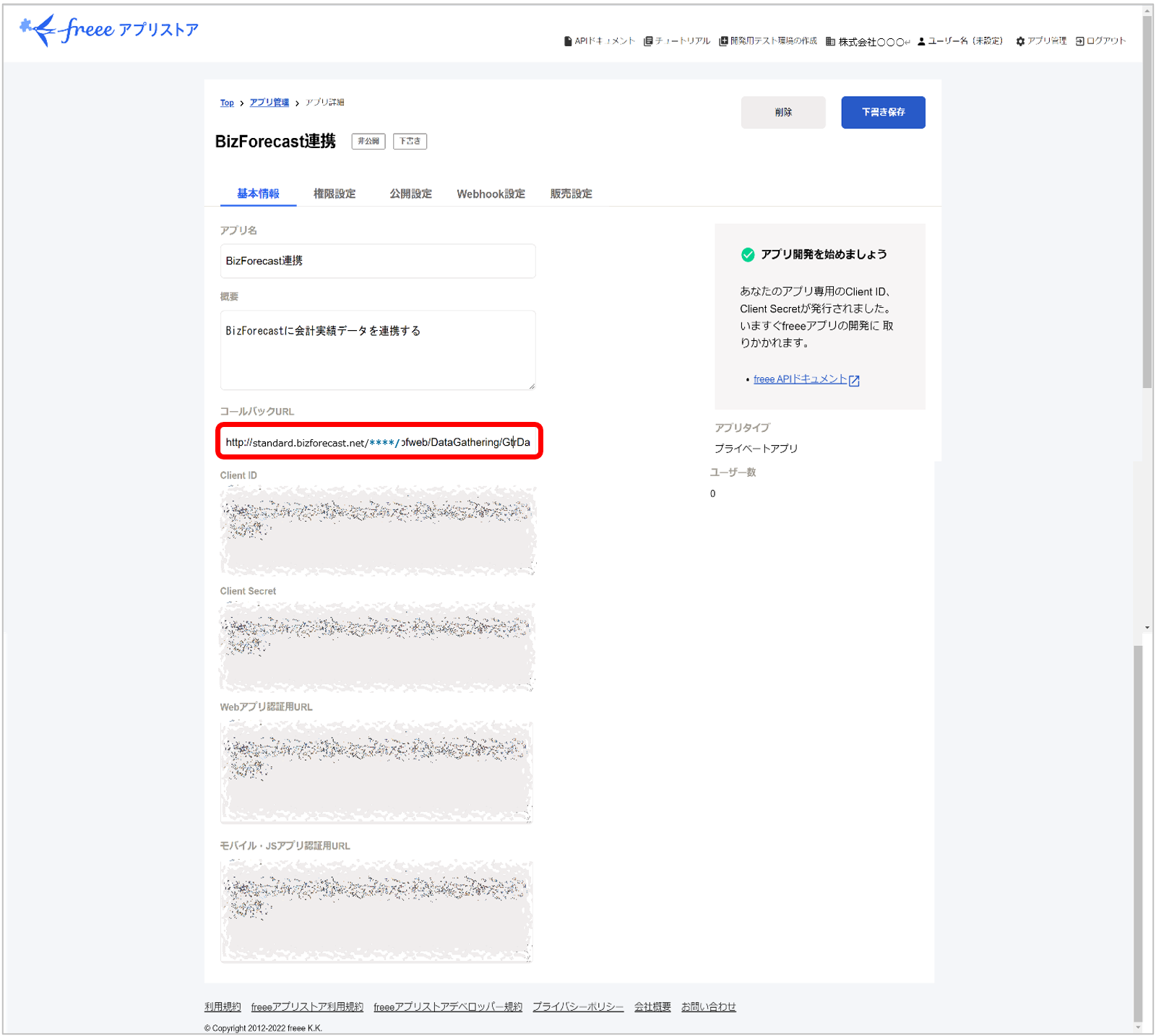Screen dimensions: 1156x1036
Task: Open the お問い合わせ footer link
Action: point(709,1006)
